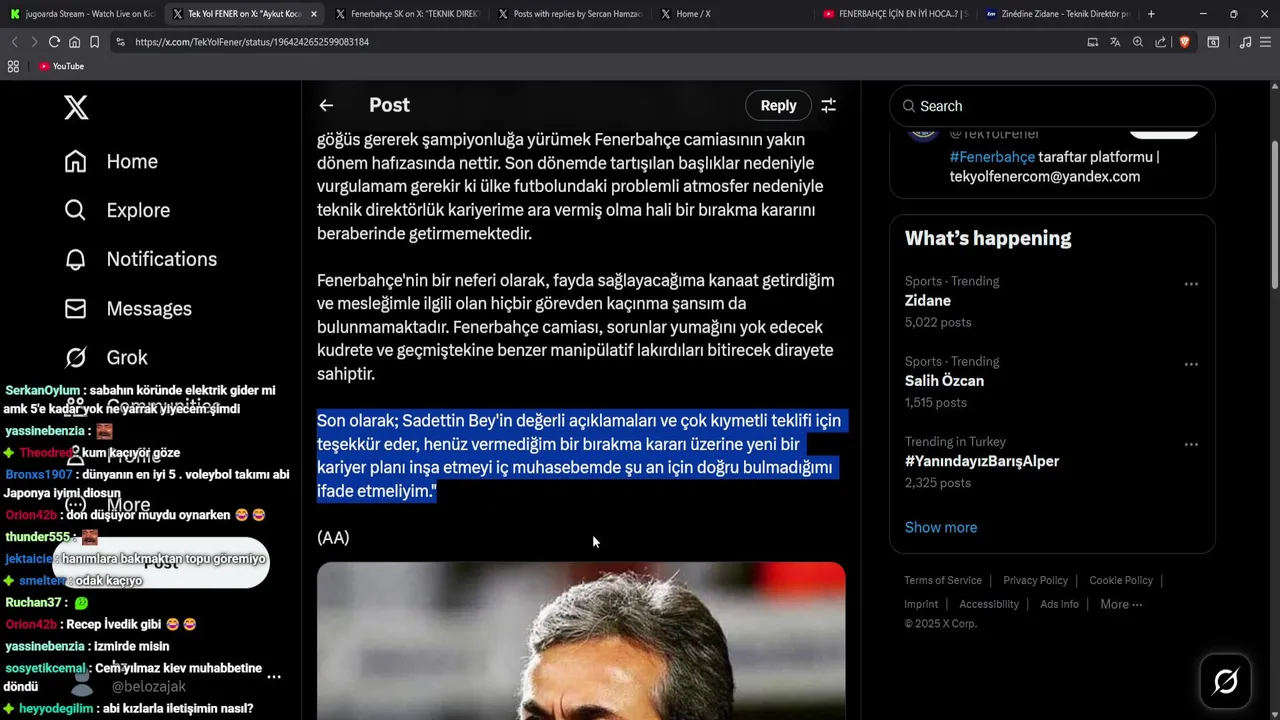Bookmark this page icon

pos(94,42)
